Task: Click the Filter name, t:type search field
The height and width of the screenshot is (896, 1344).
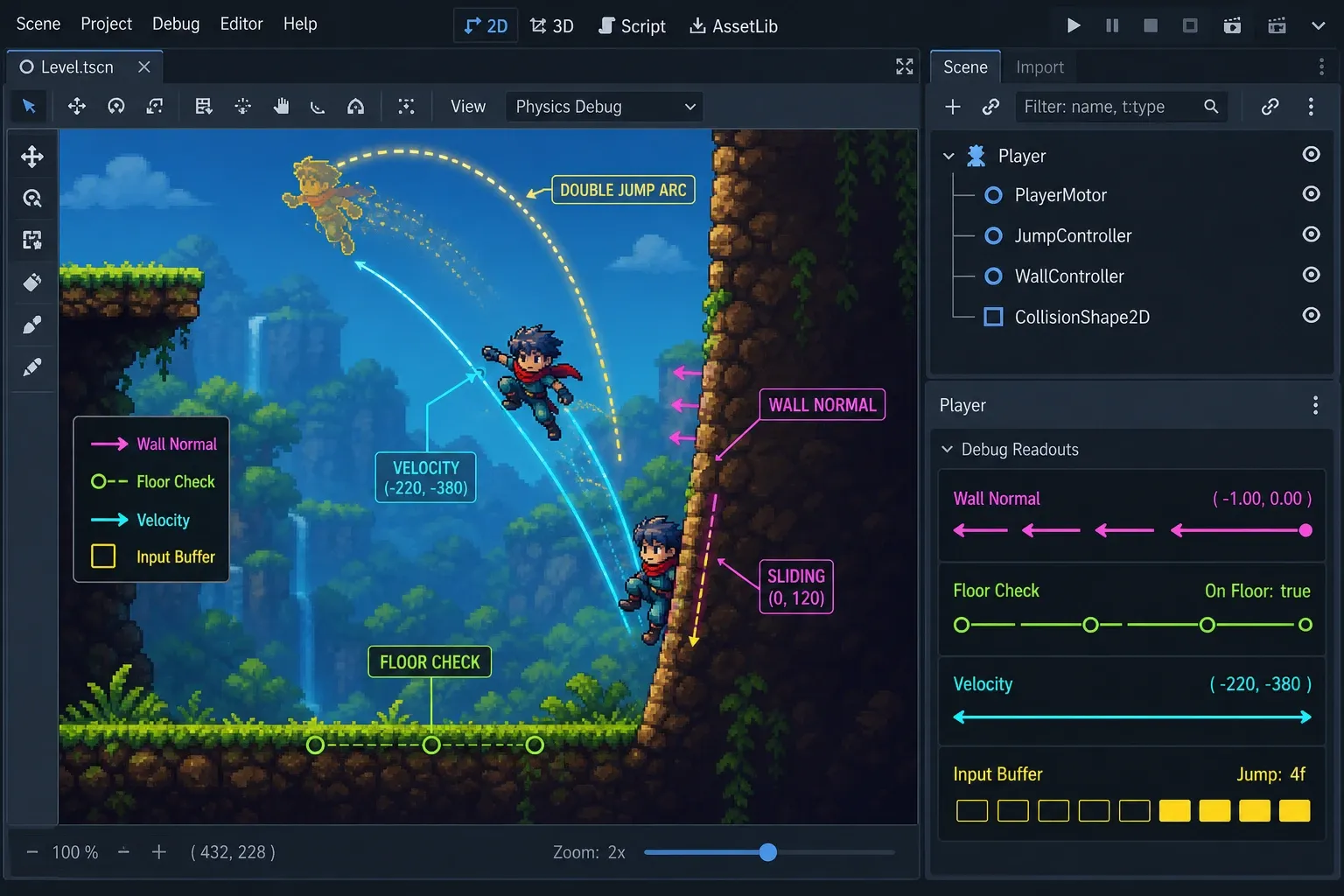Action: pyautogui.click(x=1121, y=107)
